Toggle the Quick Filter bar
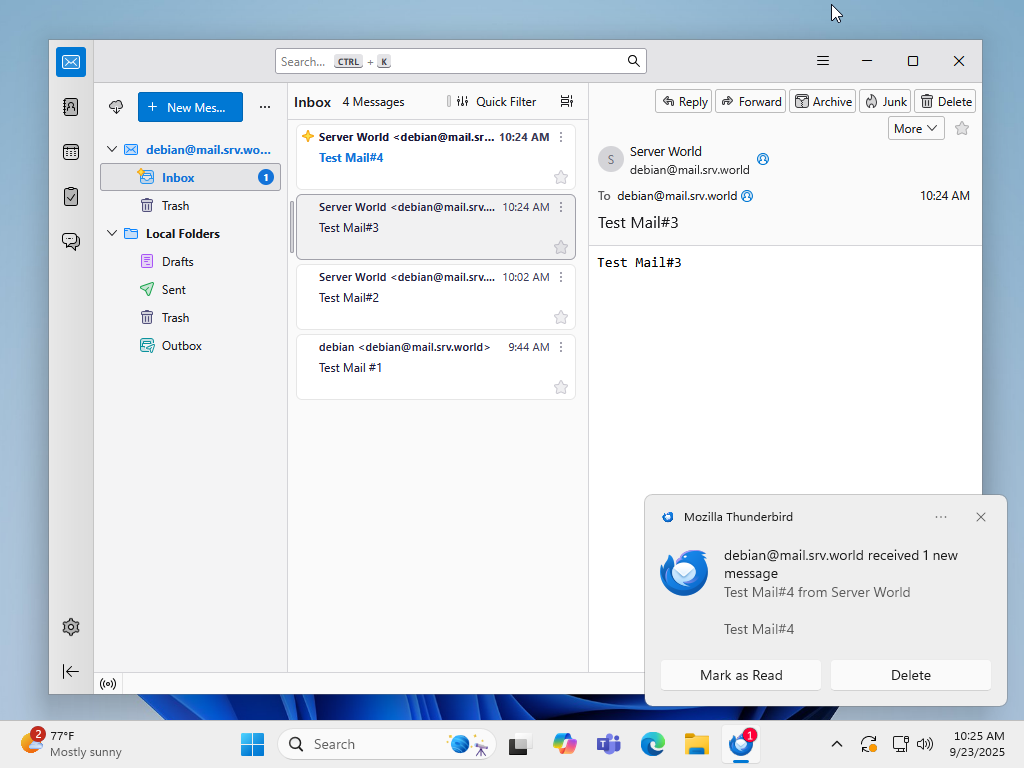 [496, 101]
